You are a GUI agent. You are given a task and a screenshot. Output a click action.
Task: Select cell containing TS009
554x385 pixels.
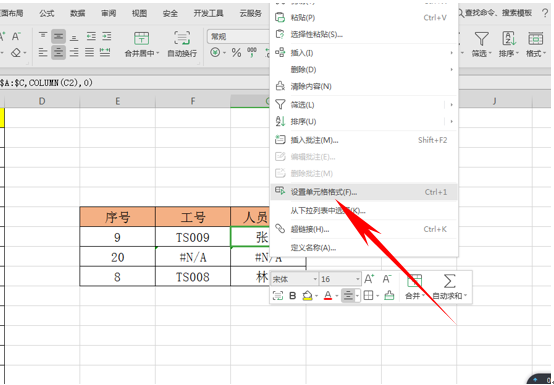(x=193, y=237)
